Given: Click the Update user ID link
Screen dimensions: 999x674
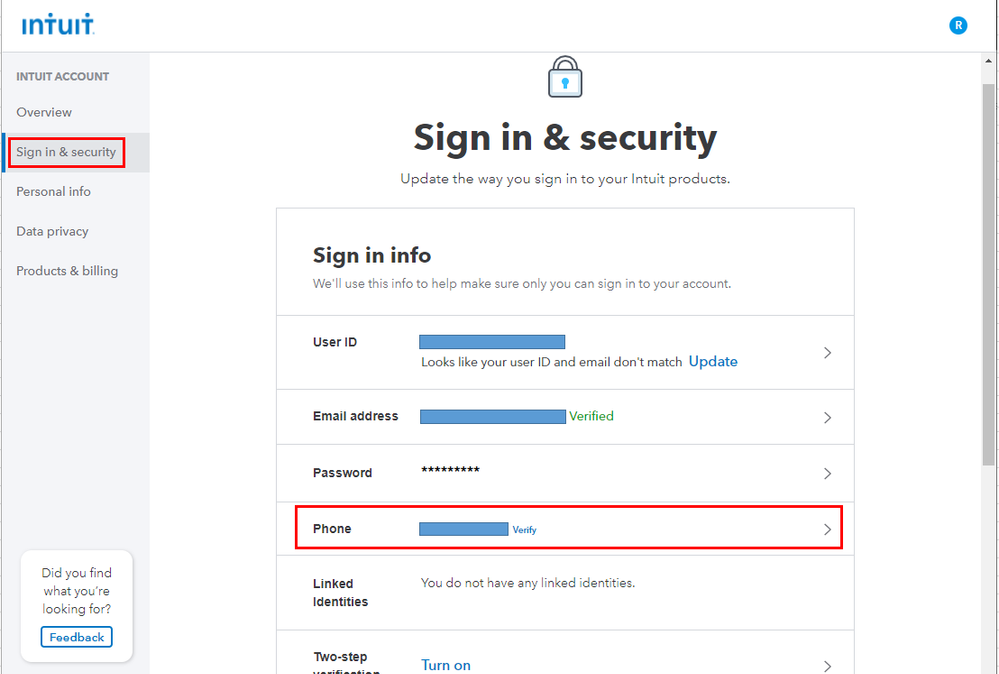Looking at the screenshot, I should [713, 361].
